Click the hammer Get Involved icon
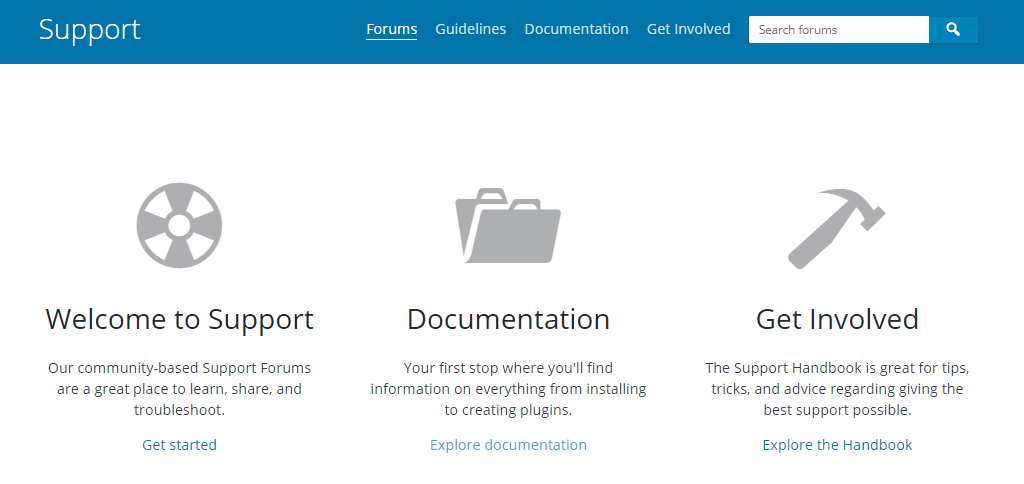 tap(837, 228)
